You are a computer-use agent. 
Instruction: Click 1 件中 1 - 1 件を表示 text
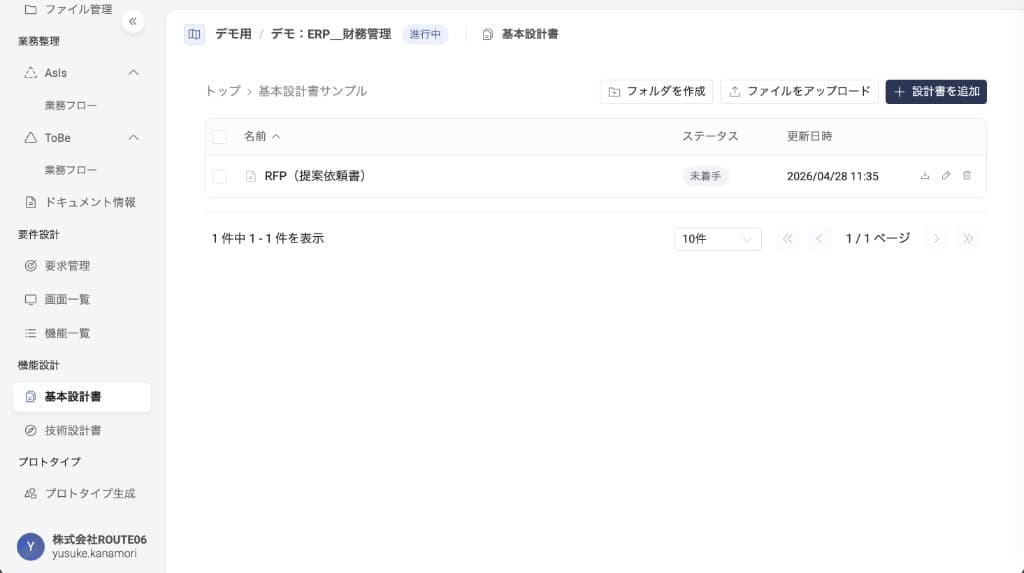(268, 238)
